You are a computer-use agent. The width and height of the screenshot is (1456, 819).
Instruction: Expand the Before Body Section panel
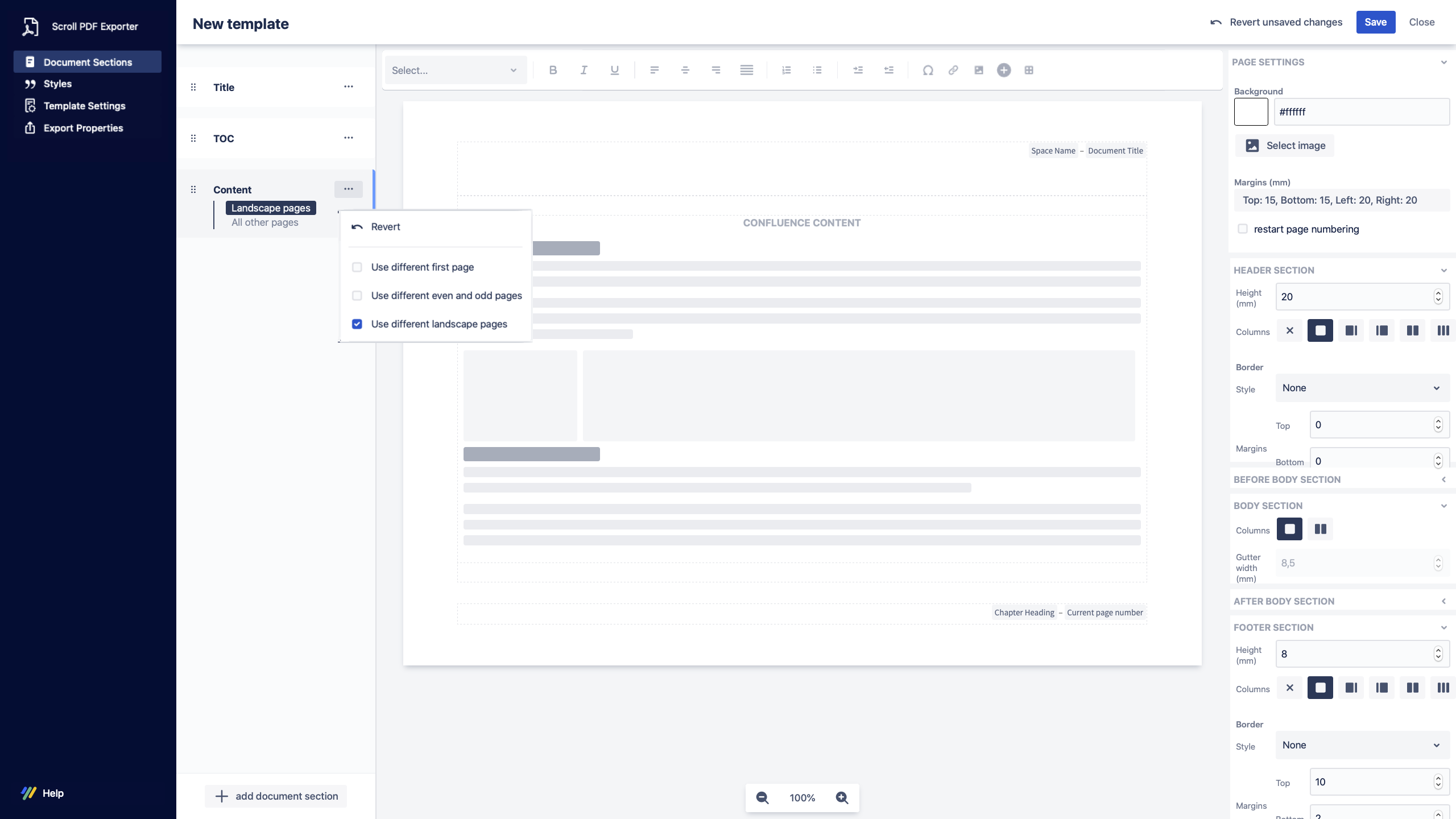coord(1443,479)
